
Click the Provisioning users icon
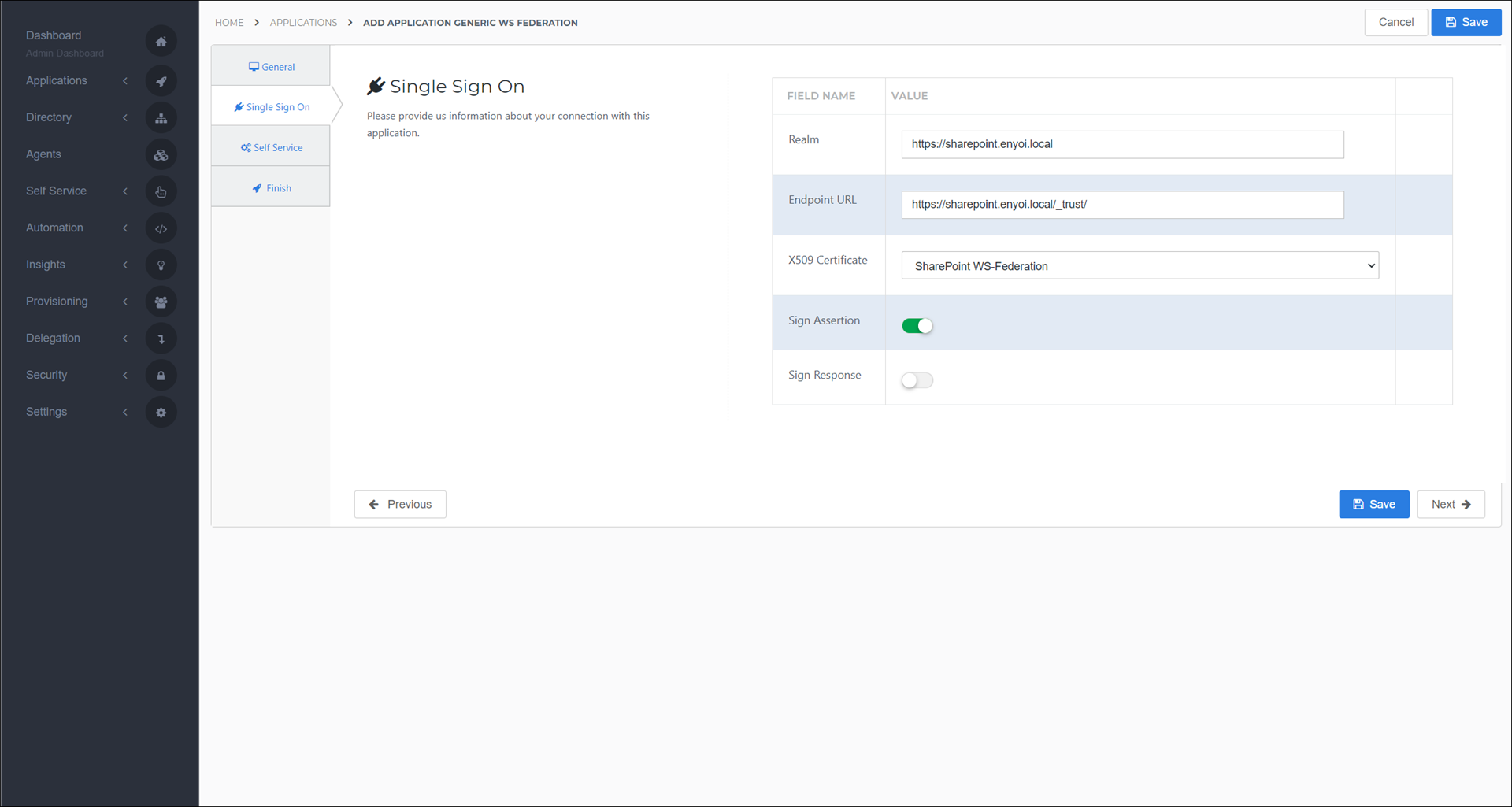[x=161, y=302]
